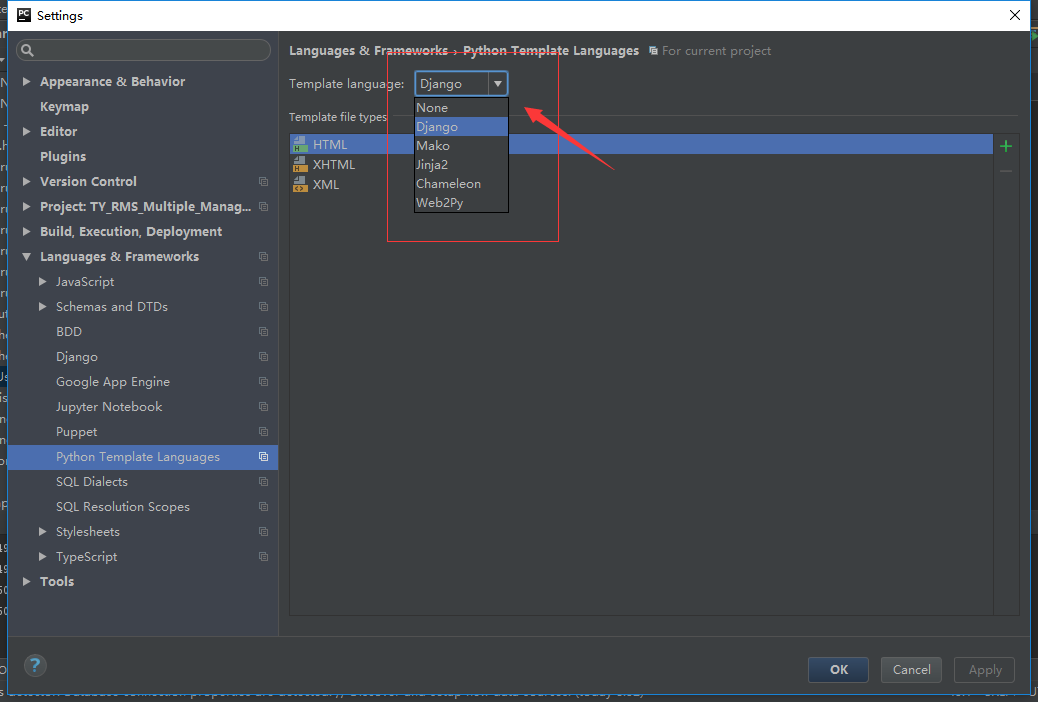
Task: Choose Jinja2 template language
Action: pos(461,165)
